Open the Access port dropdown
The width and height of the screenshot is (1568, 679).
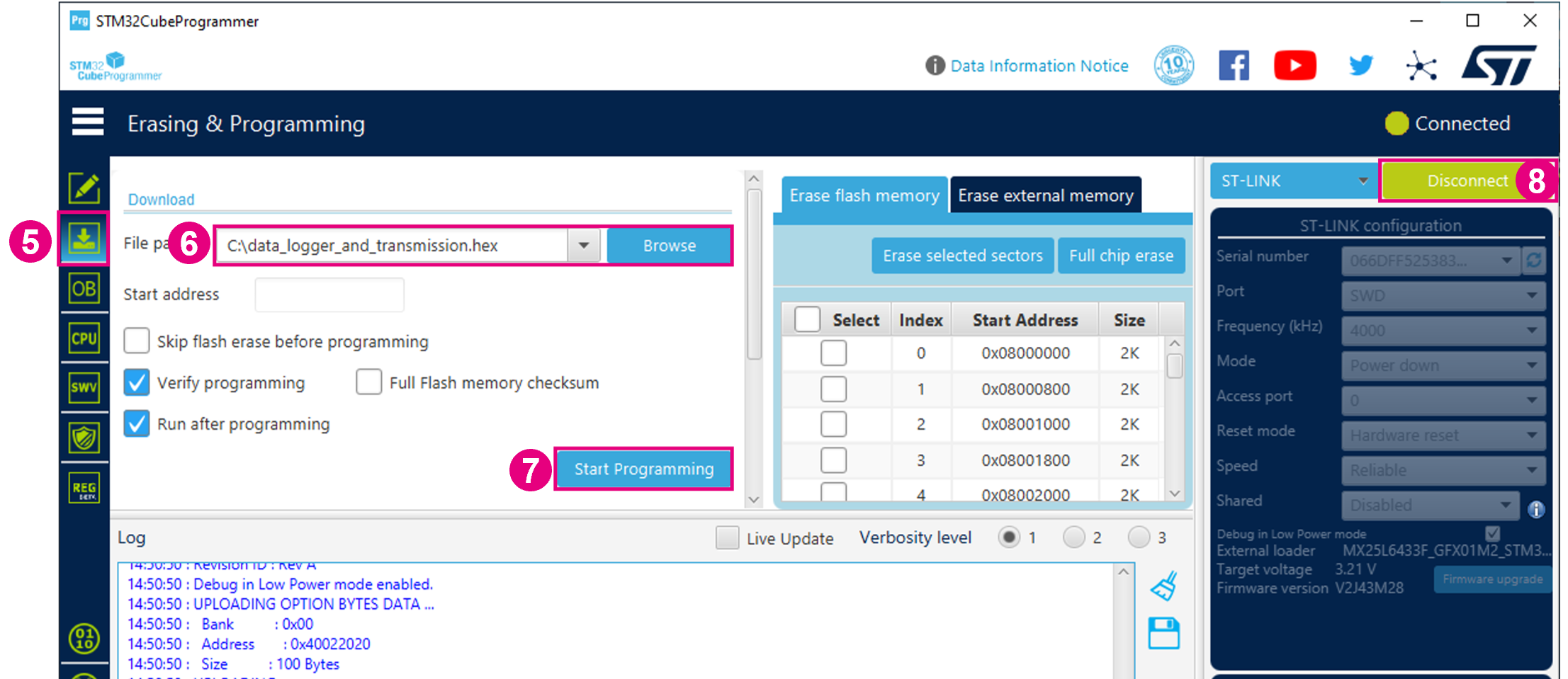[x=1443, y=400]
